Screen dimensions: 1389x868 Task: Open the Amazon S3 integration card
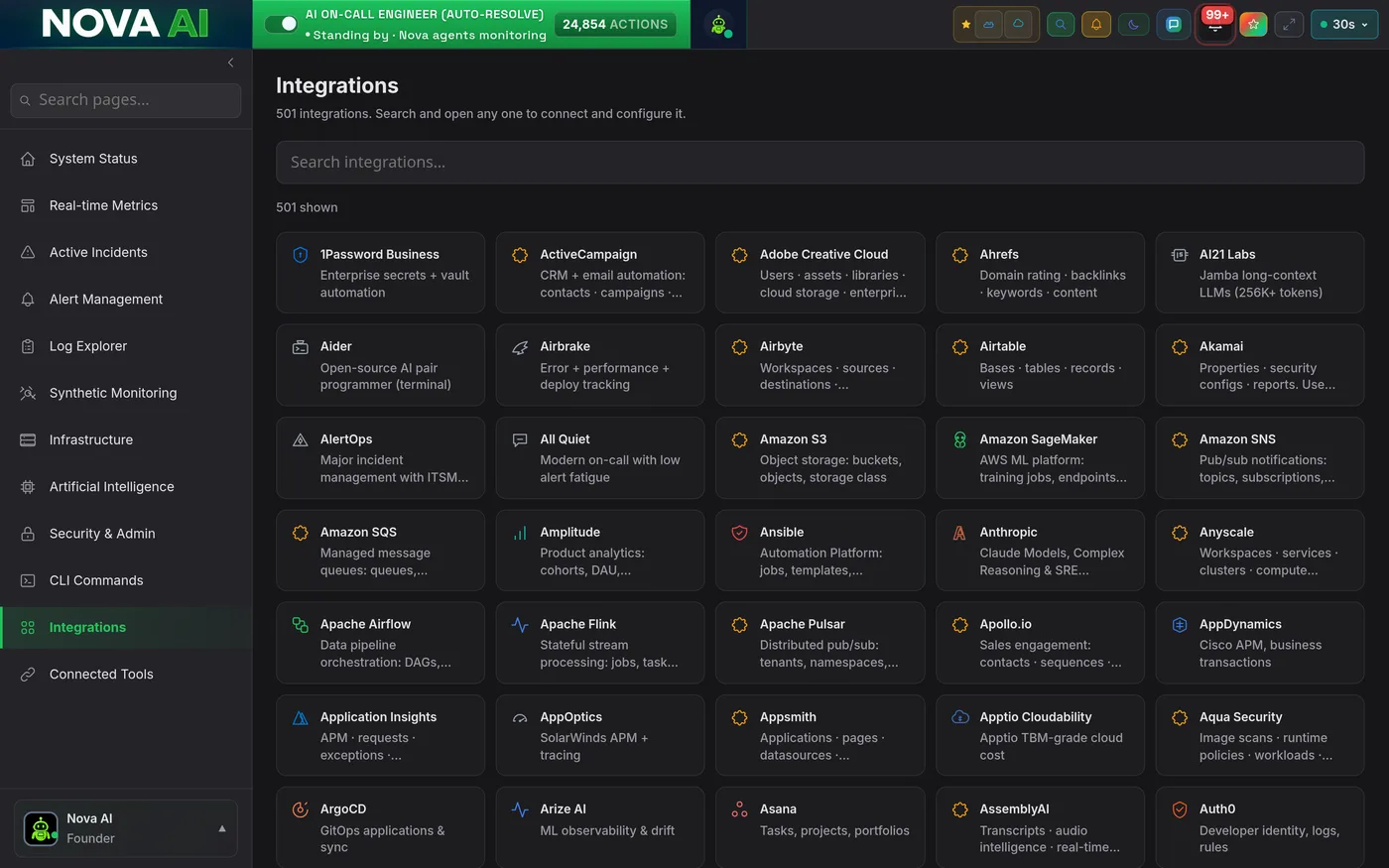(x=820, y=457)
